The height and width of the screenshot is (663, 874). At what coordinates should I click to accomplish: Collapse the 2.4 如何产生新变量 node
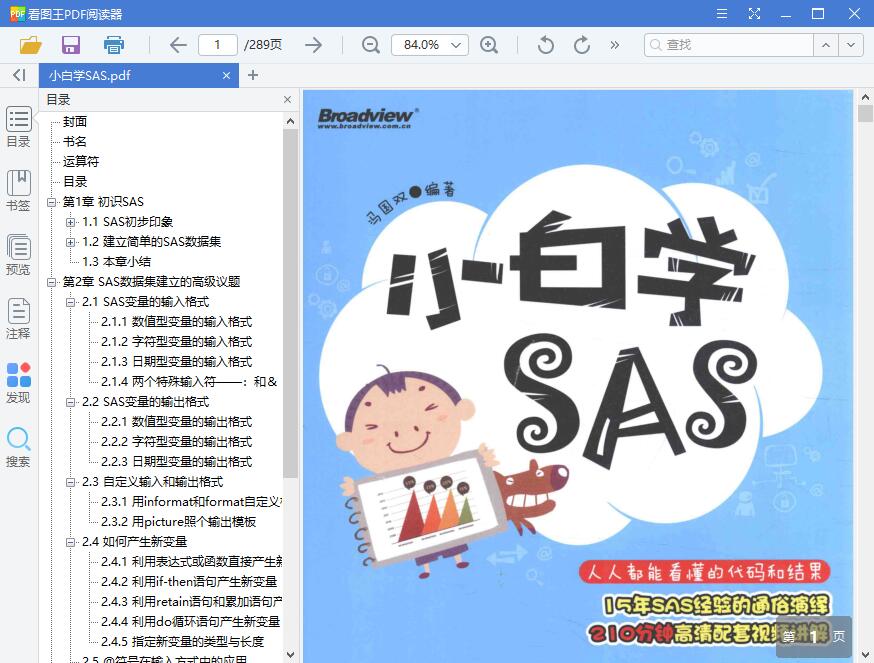point(70,542)
